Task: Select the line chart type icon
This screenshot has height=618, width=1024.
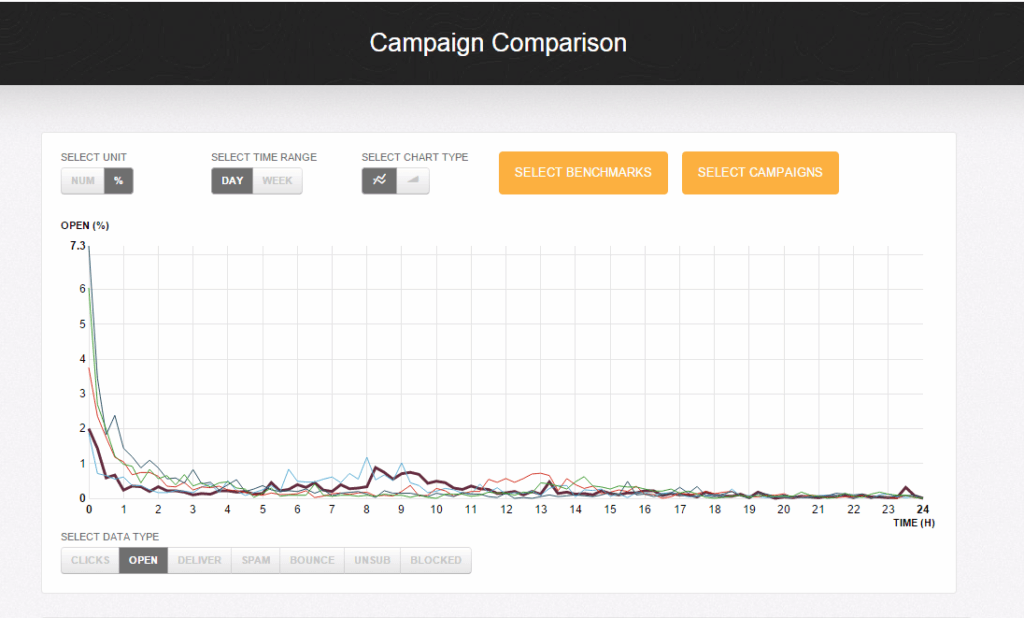Action: [379, 181]
